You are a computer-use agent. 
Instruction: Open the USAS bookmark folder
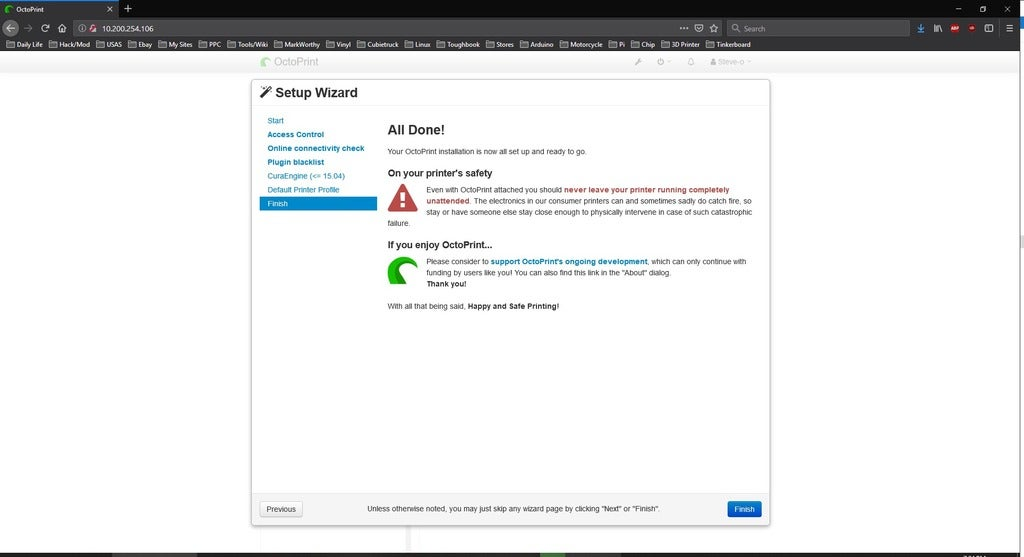(x=109, y=44)
